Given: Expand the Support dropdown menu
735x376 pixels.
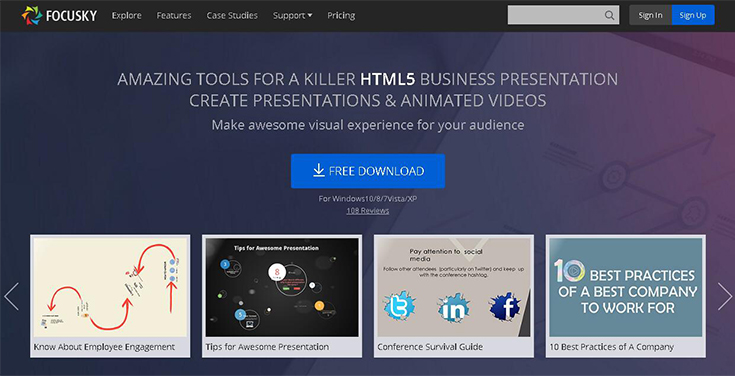Looking at the screenshot, I should (292, 15).
